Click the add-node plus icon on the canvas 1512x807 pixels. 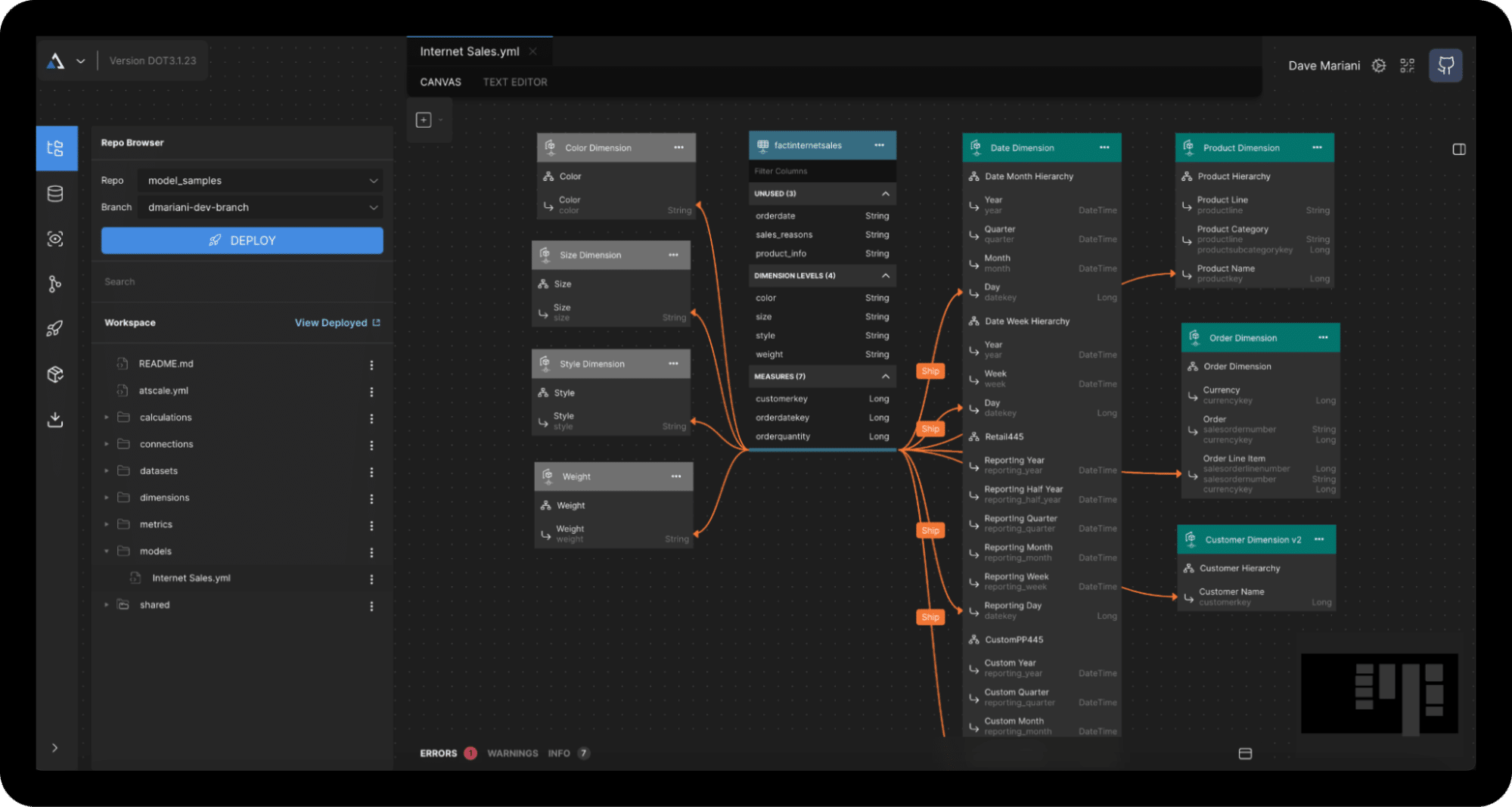(x=424, y=119)
